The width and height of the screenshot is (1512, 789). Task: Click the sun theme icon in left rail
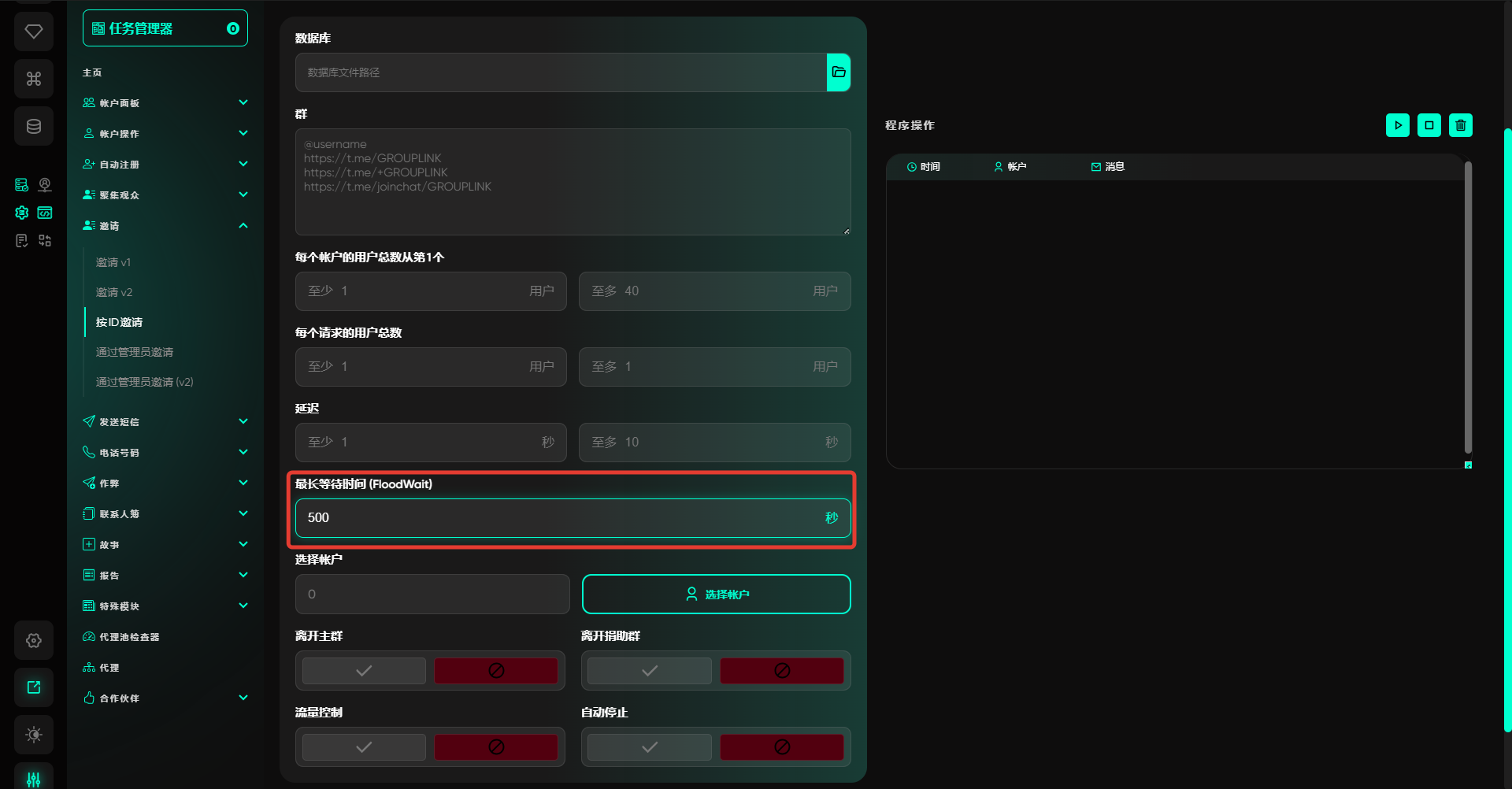(34, 735)
